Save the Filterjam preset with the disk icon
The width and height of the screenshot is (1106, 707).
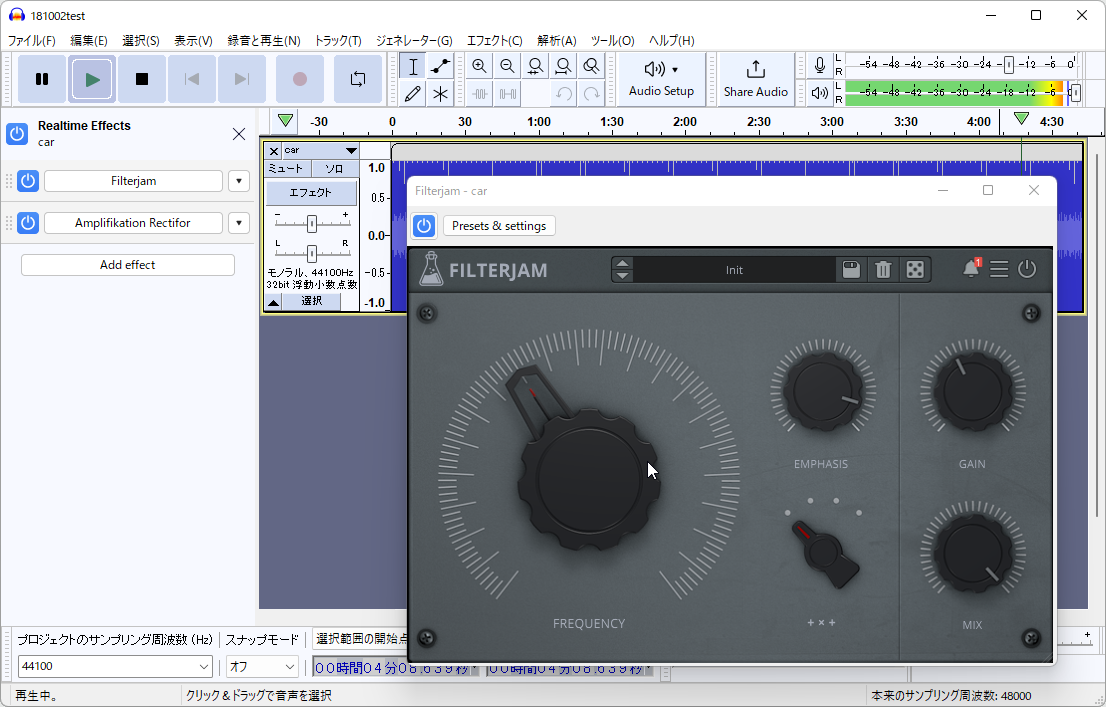click(x=850, y=269)
